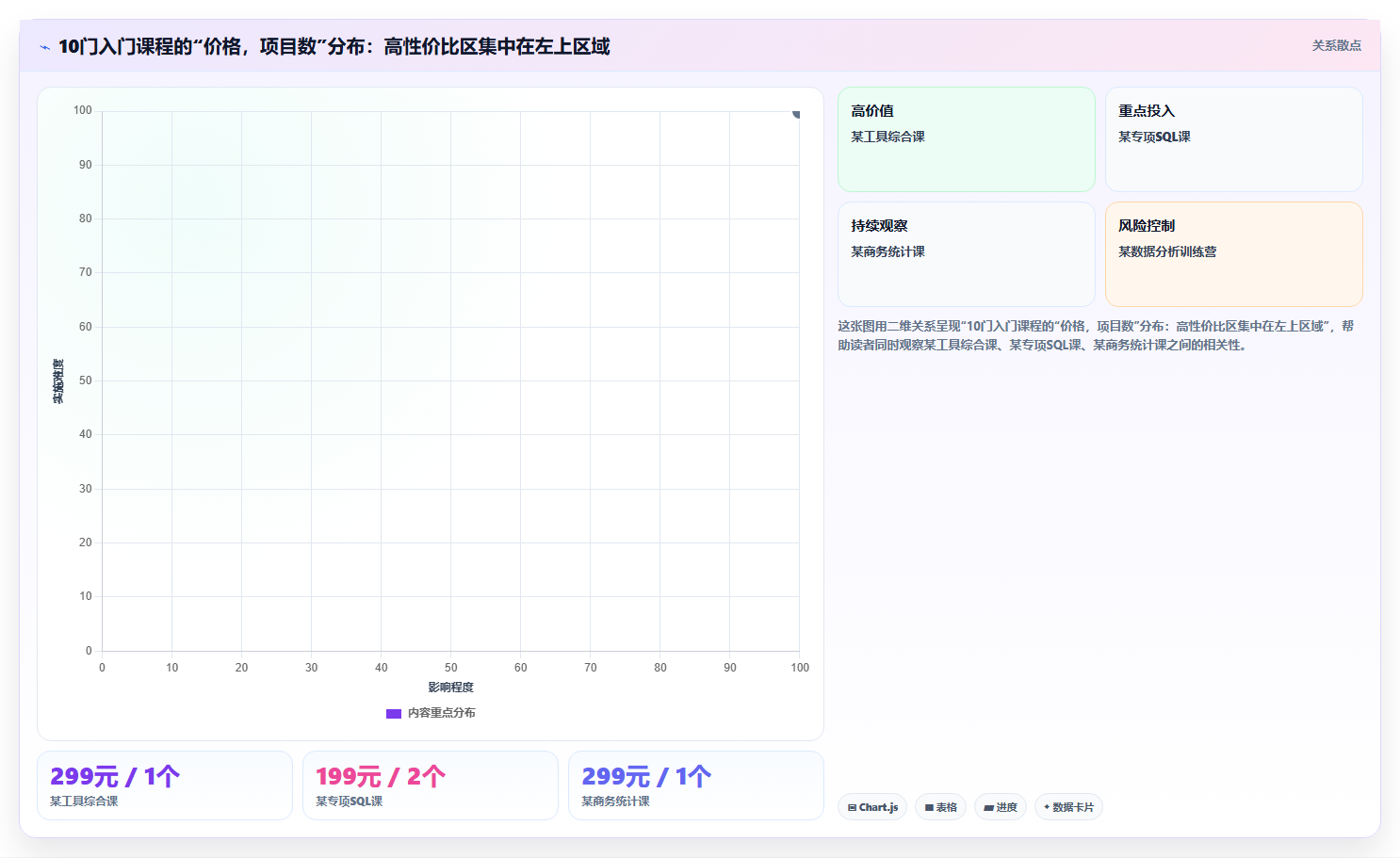Open the 持续观察 card
Image resolution: width=1400 pixels, height=858 pixels.
click(x=967, y=254)
